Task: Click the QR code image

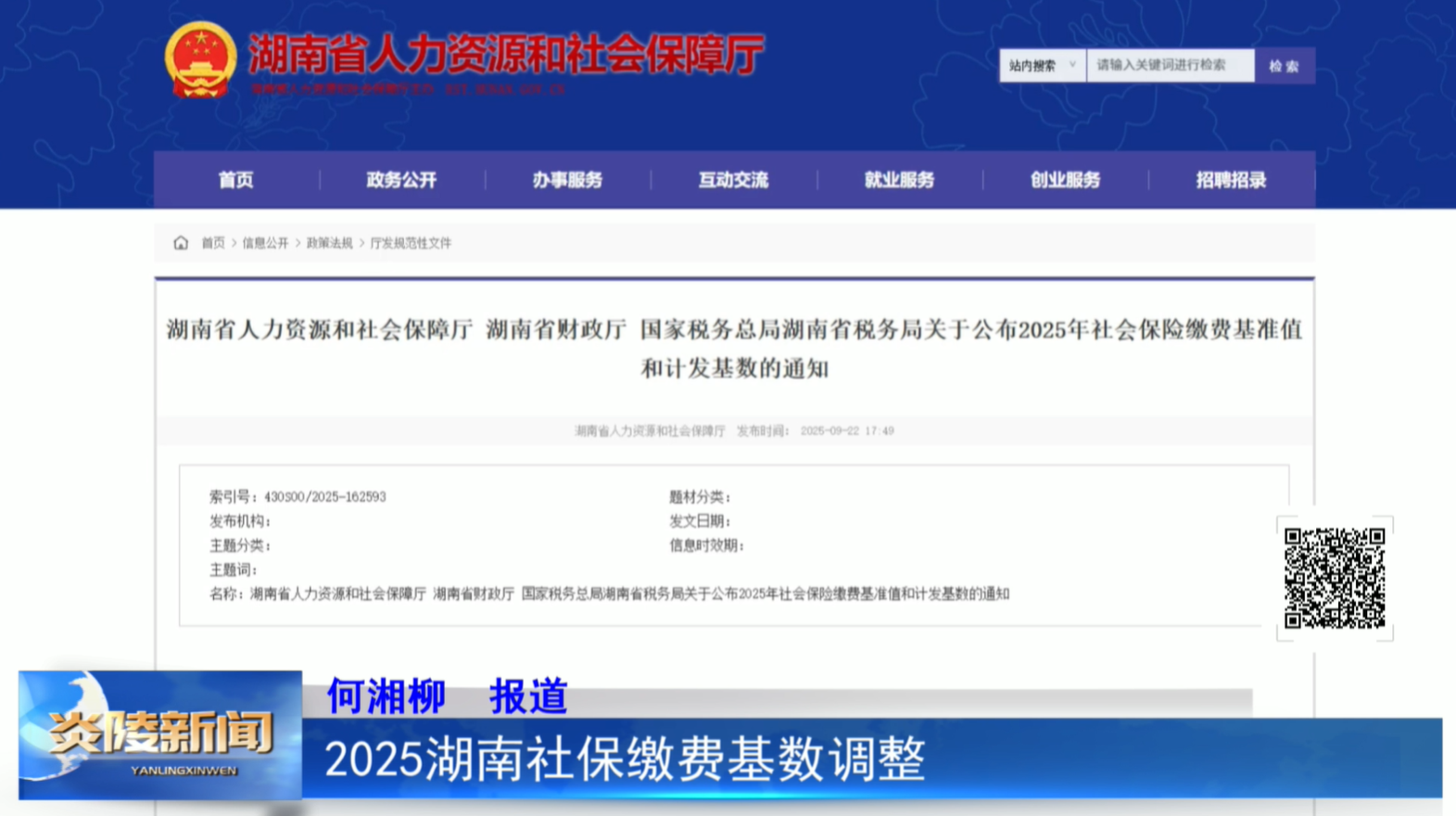Action: 1335,579
